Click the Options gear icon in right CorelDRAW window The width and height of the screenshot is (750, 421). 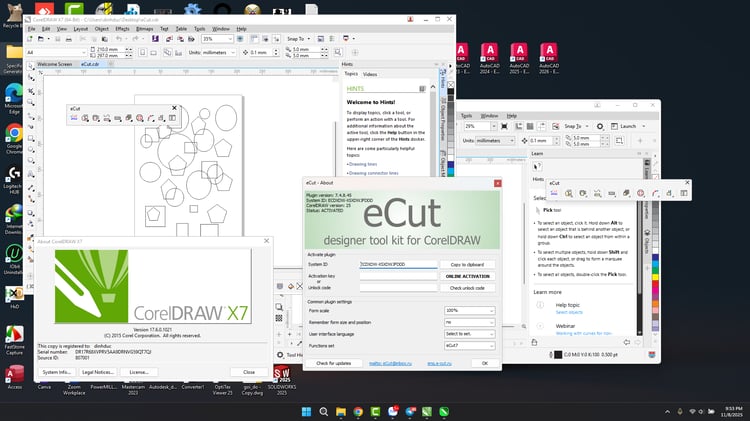click(600, 126)
